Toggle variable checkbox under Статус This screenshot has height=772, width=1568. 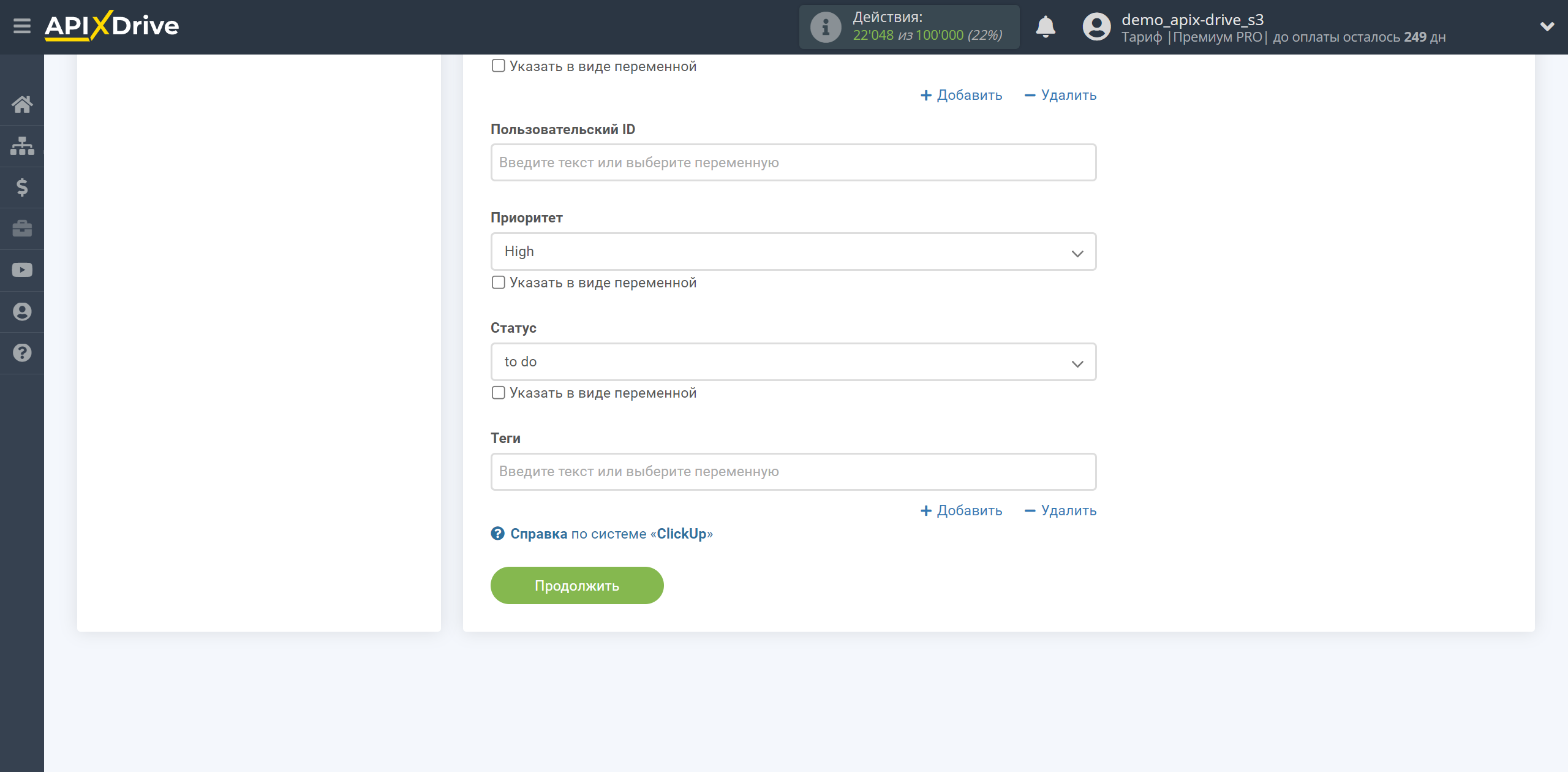[499, 393]
